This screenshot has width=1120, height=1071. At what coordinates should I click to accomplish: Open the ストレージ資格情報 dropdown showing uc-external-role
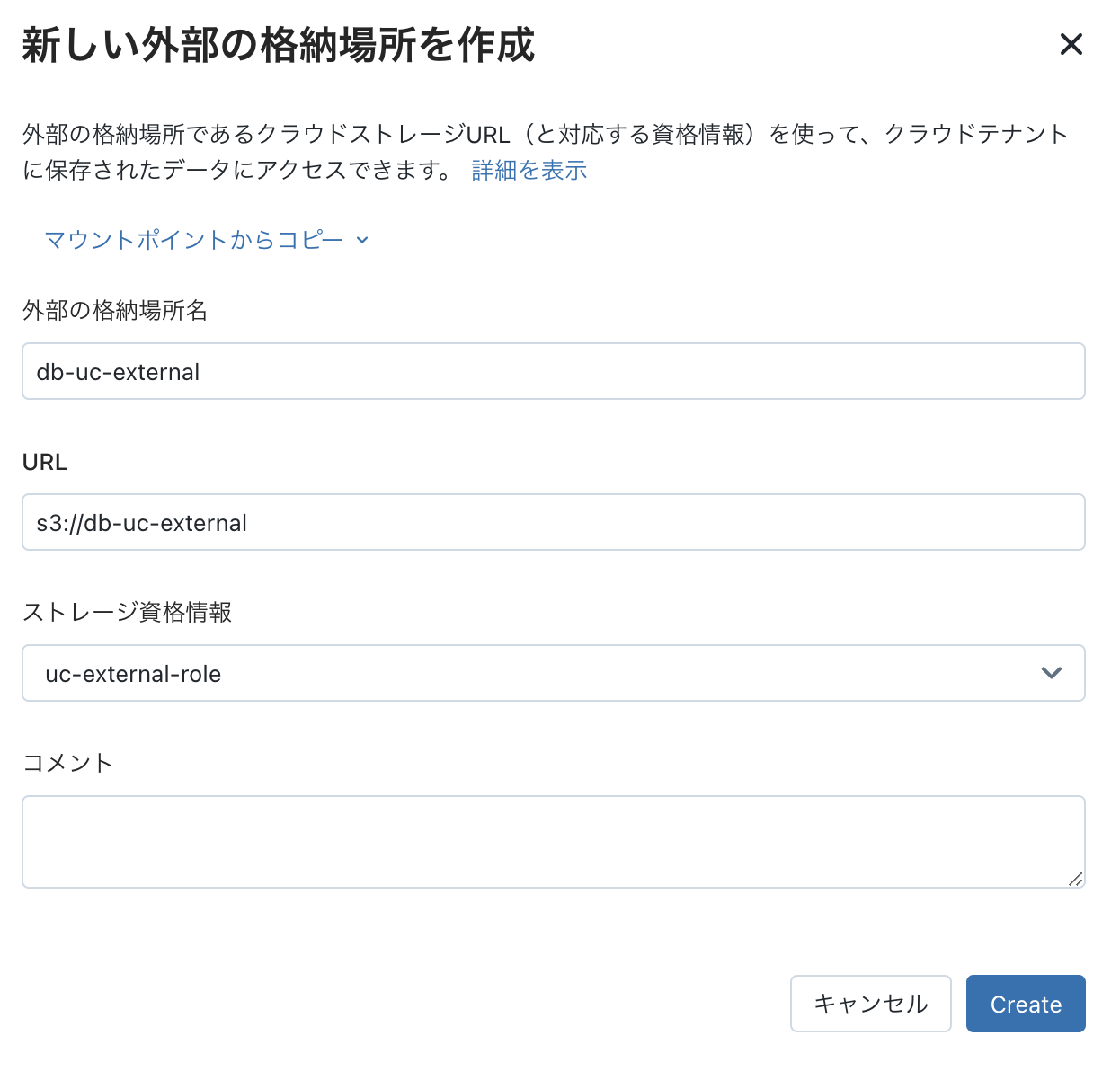[x=554, y=673]
